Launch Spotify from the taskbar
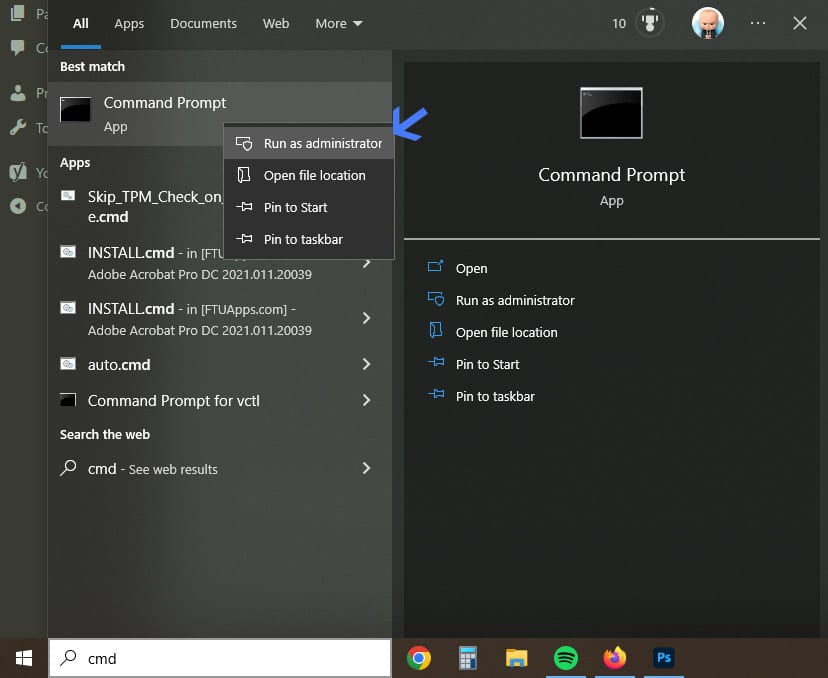828x678 pixels. 566,658
